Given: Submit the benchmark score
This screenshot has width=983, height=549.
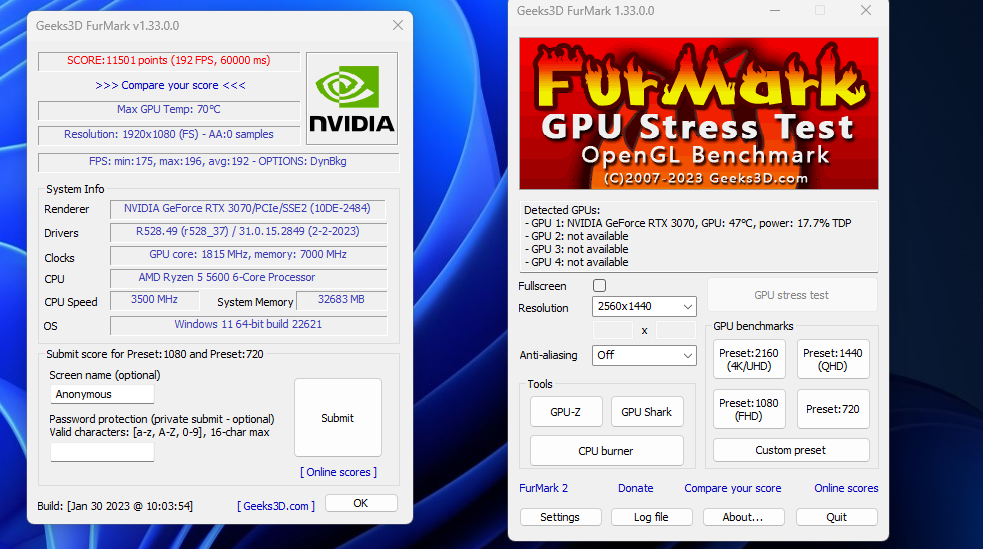Looking at the screenshot, I should click(x=338, y=417).
